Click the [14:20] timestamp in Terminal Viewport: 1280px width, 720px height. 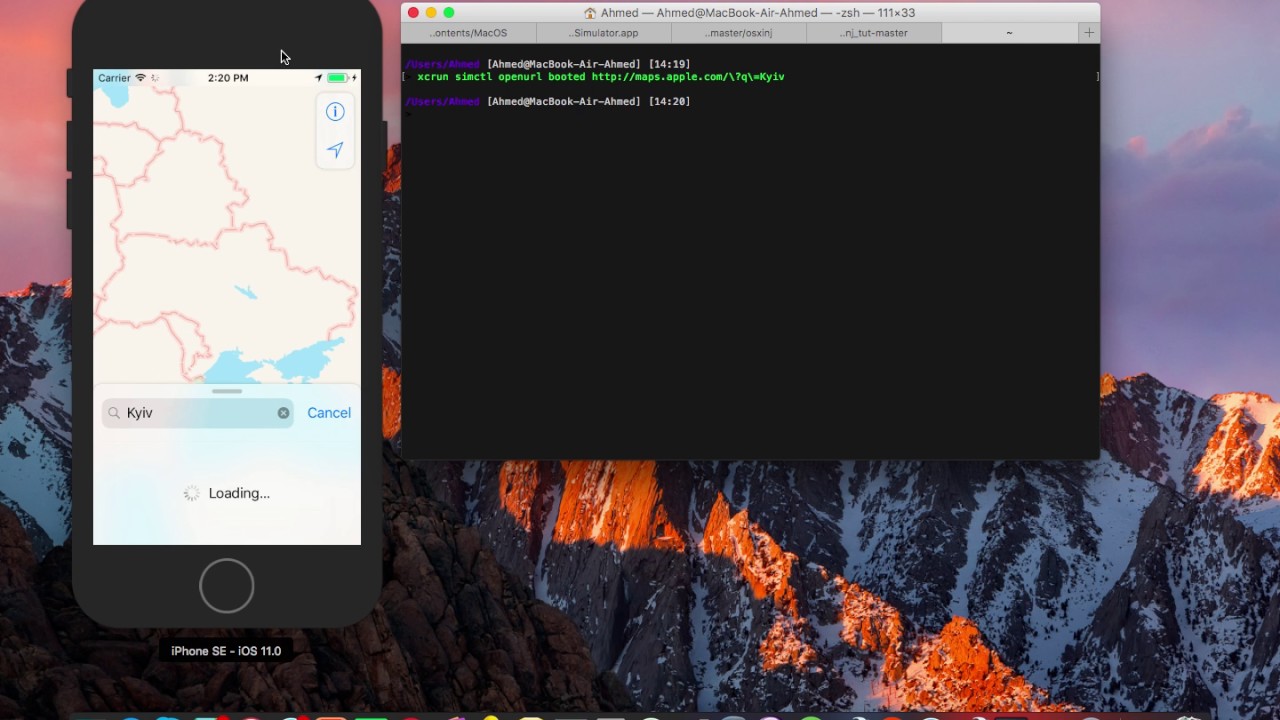[x=669, y=102]
